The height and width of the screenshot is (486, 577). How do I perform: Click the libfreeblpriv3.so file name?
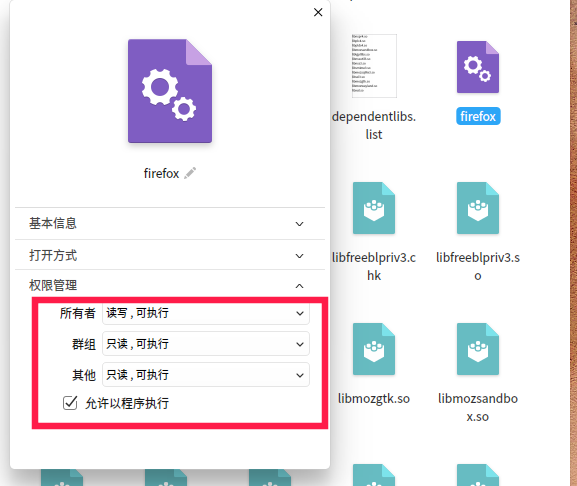click(x=478, y=266)
